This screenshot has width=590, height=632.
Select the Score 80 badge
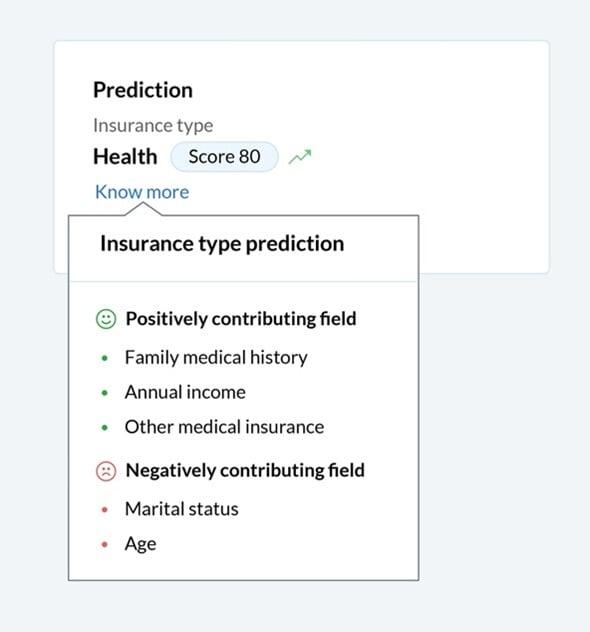point(224,157)
